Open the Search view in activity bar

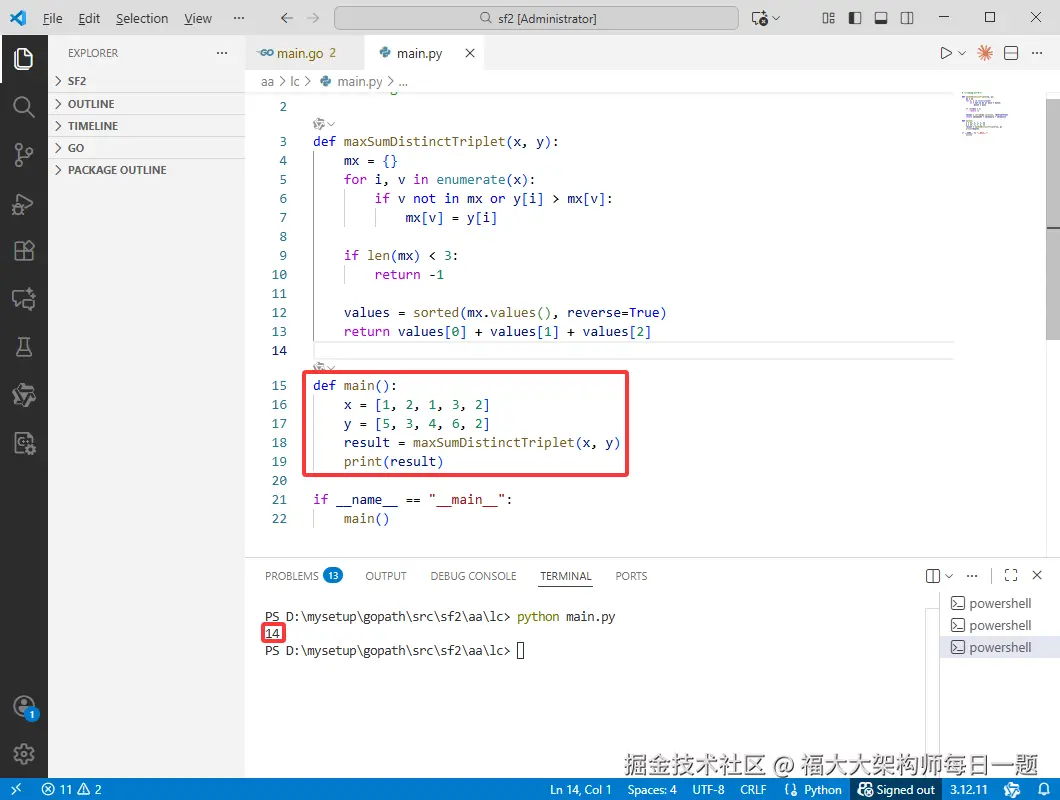(24, 107)
